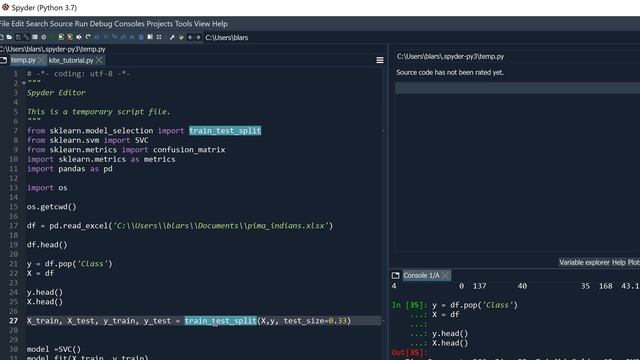Open the Search menu

[37, 24]
